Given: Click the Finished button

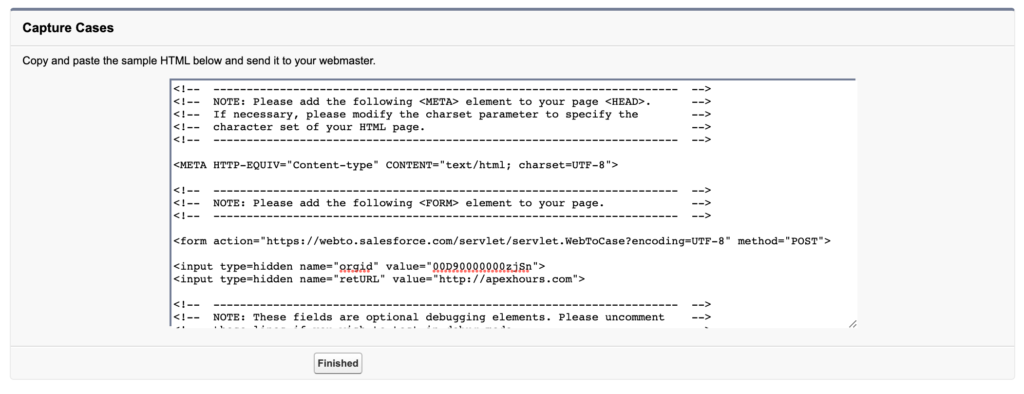Looking at the screenshot, I should coord(338,363).
